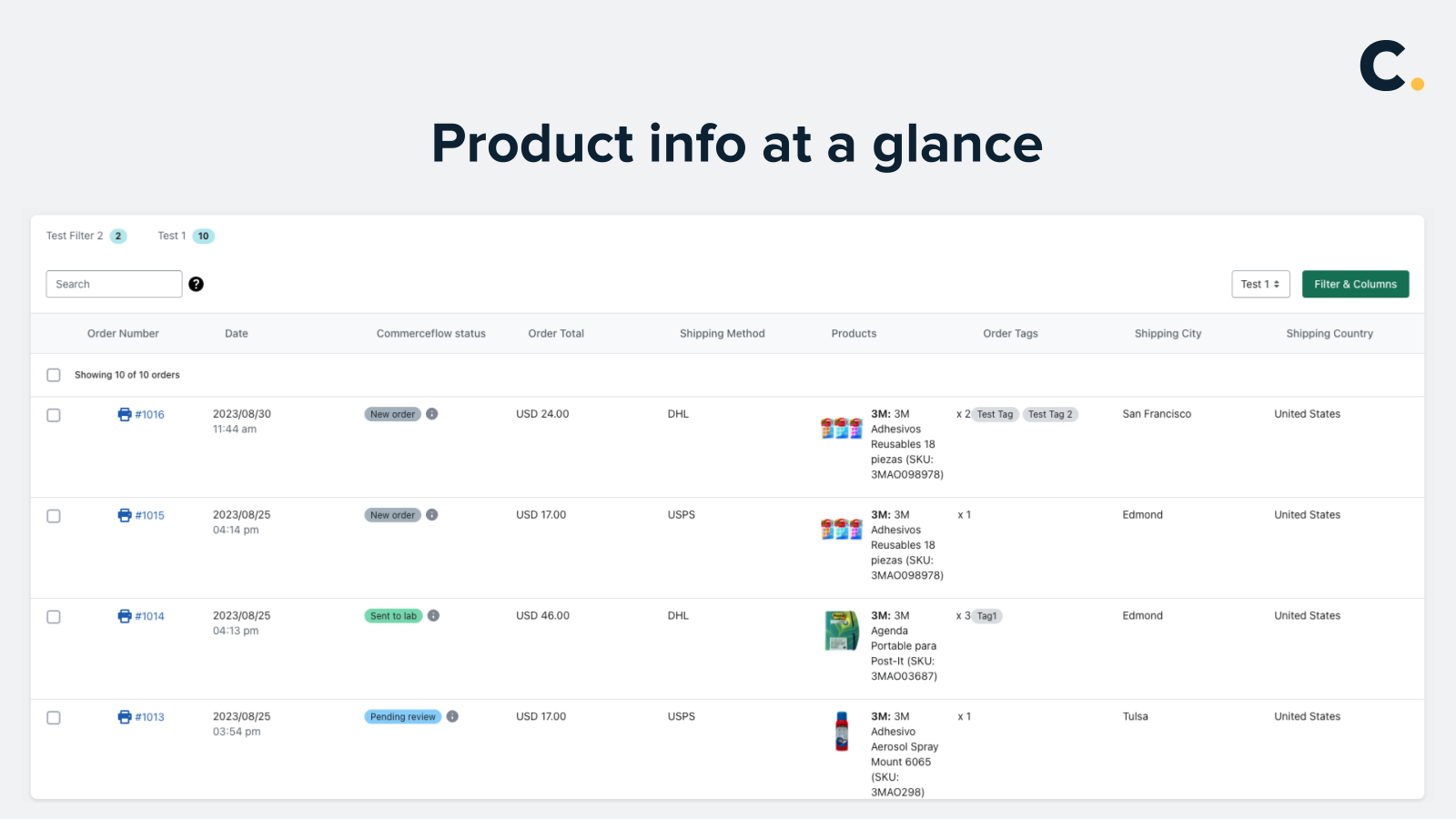1456x819 pixels.
Task: Check the box for order #1016
Action: [x=54, y=415]
